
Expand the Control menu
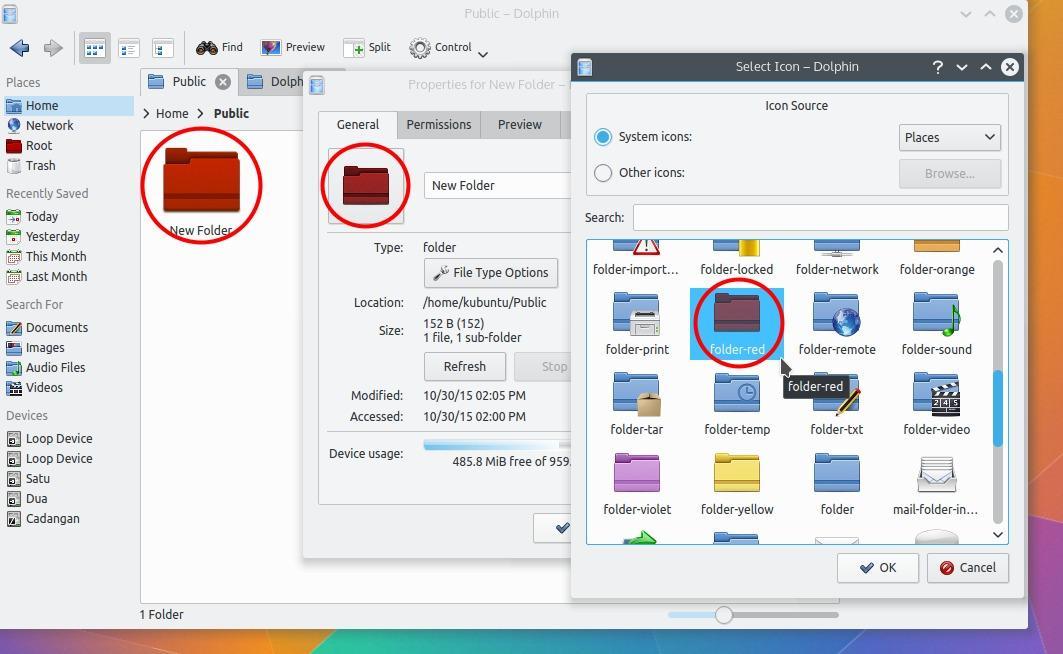coord(441,47)
